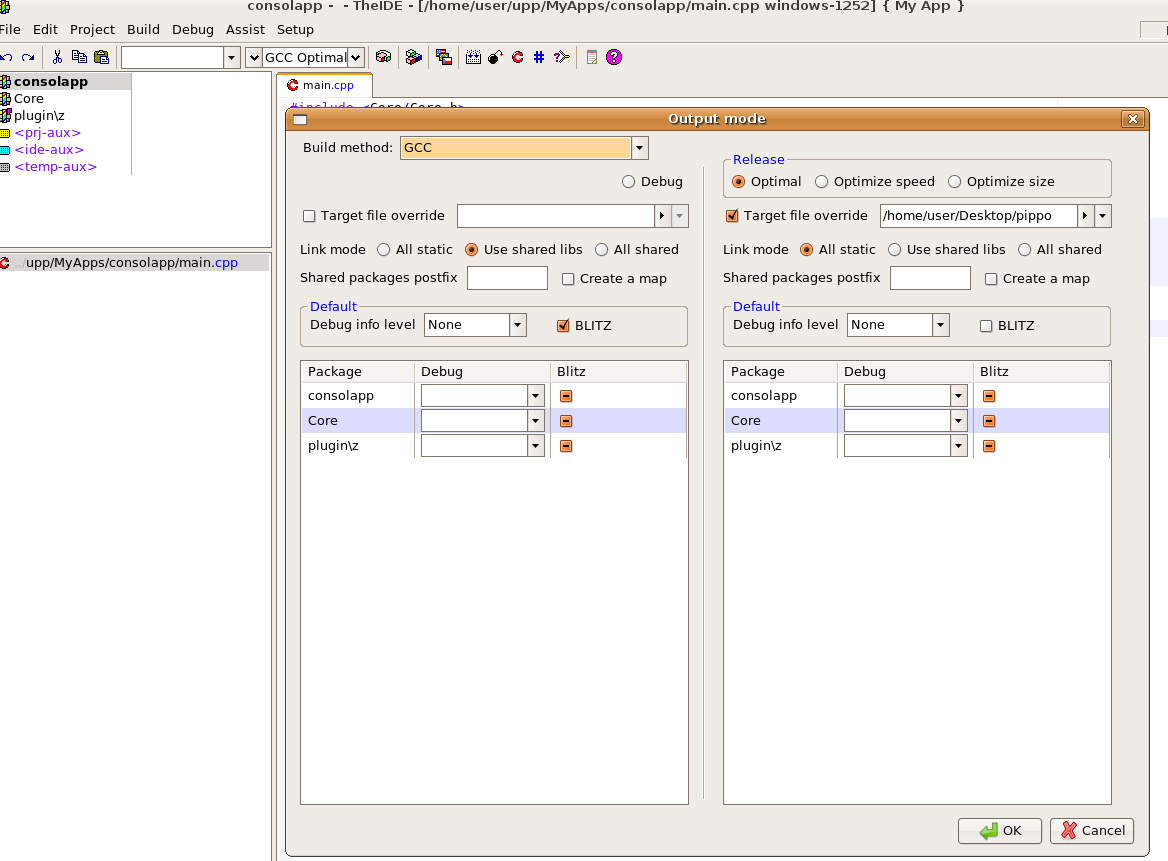
Task: Click the Paste clipboard icon
Action: point(101,57)
